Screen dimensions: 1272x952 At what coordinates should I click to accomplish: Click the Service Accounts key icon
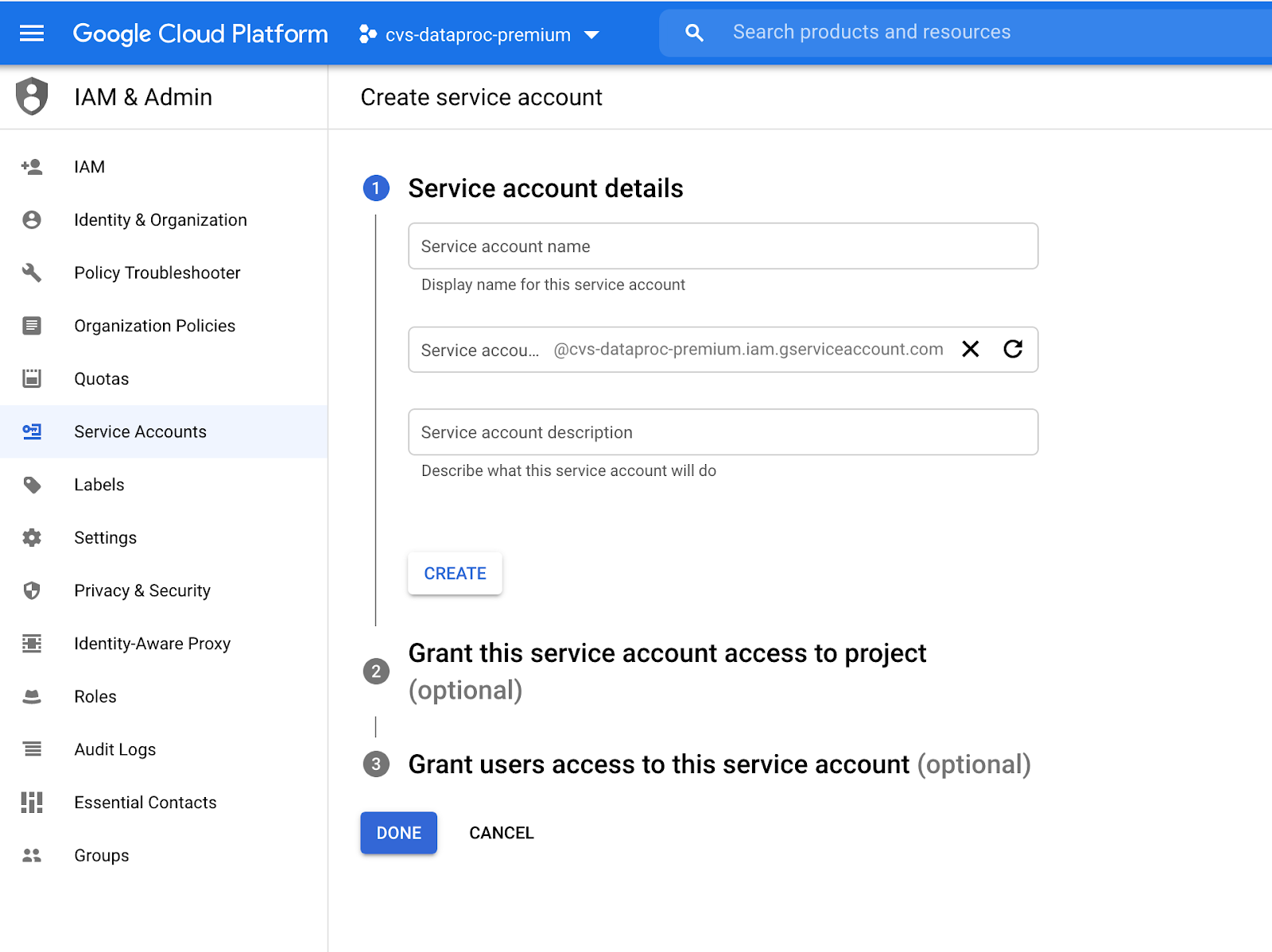[x=32, y=431]
